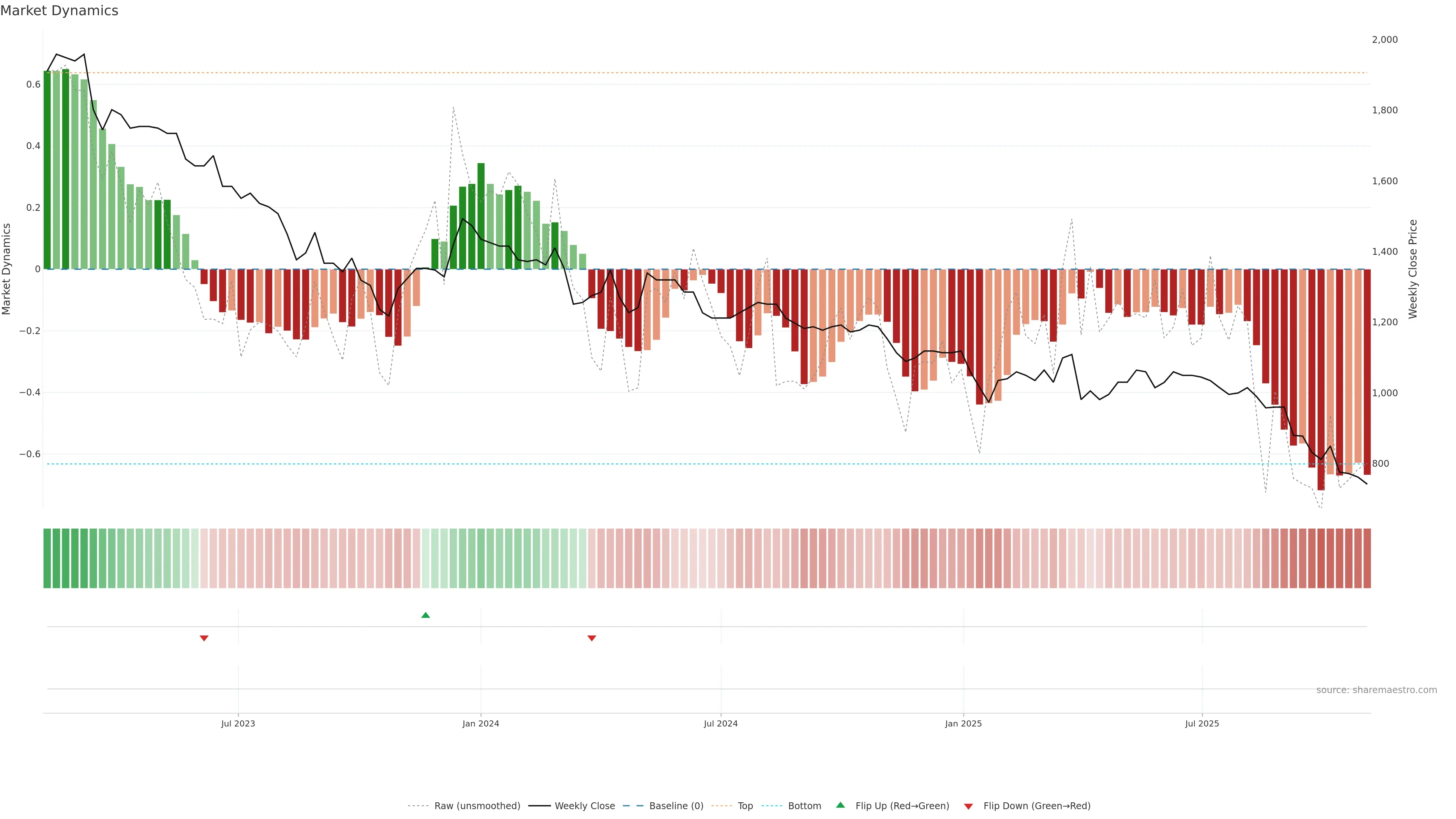Image resolution: width=1456 pixels, height=819 pixels.
Task: Click the Flip Up legend triangle icon
Action: click(x=841, y=805)
